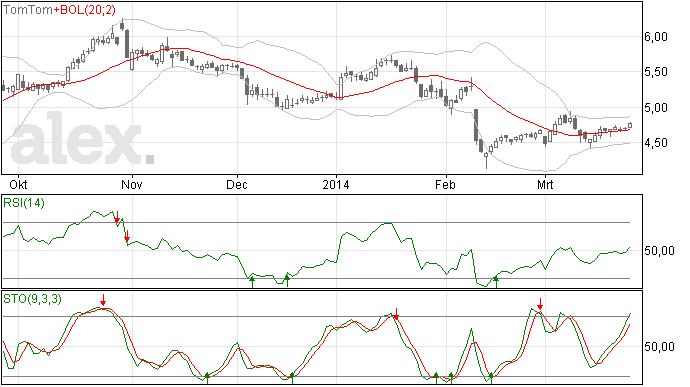This screenshot has width=690, height=387.
Task: Click the 4,50 price axis label
Action: coord(656,143)
